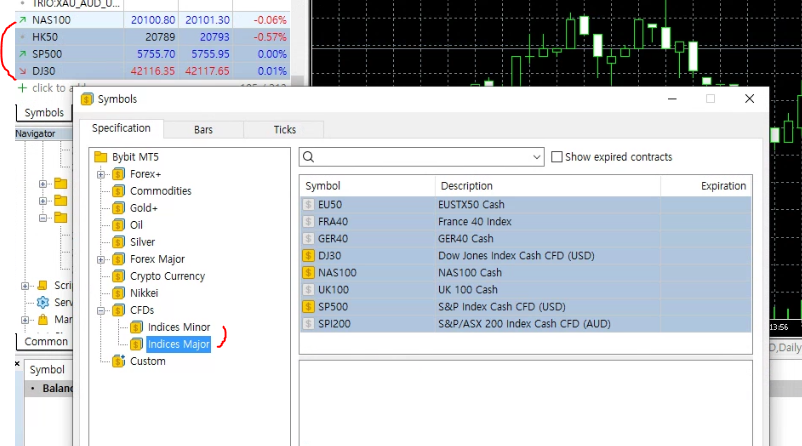This screenshot has height=446, width=802.
Task: Switch to the Ticks tab
Action: click(x=284, y=130)
